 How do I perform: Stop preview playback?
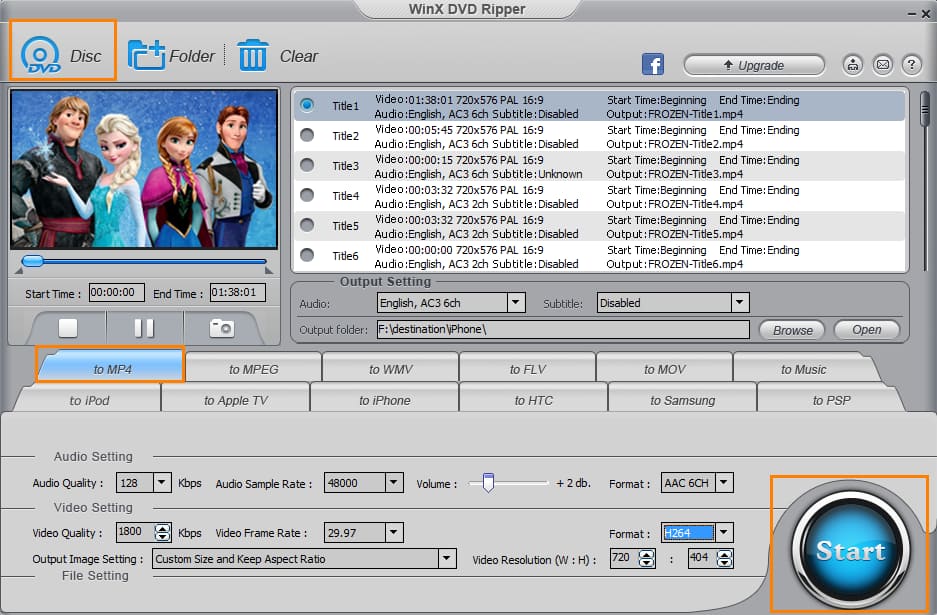tap(68, 328)
